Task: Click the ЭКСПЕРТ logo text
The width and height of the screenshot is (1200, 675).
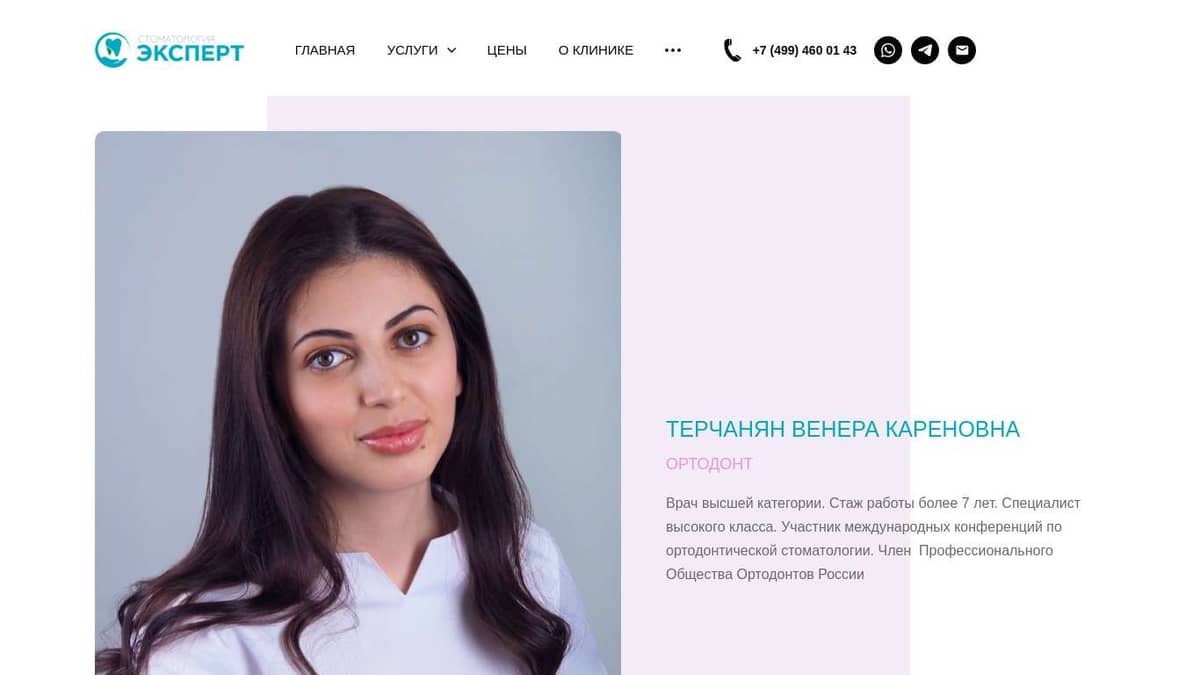Action: 190,53
